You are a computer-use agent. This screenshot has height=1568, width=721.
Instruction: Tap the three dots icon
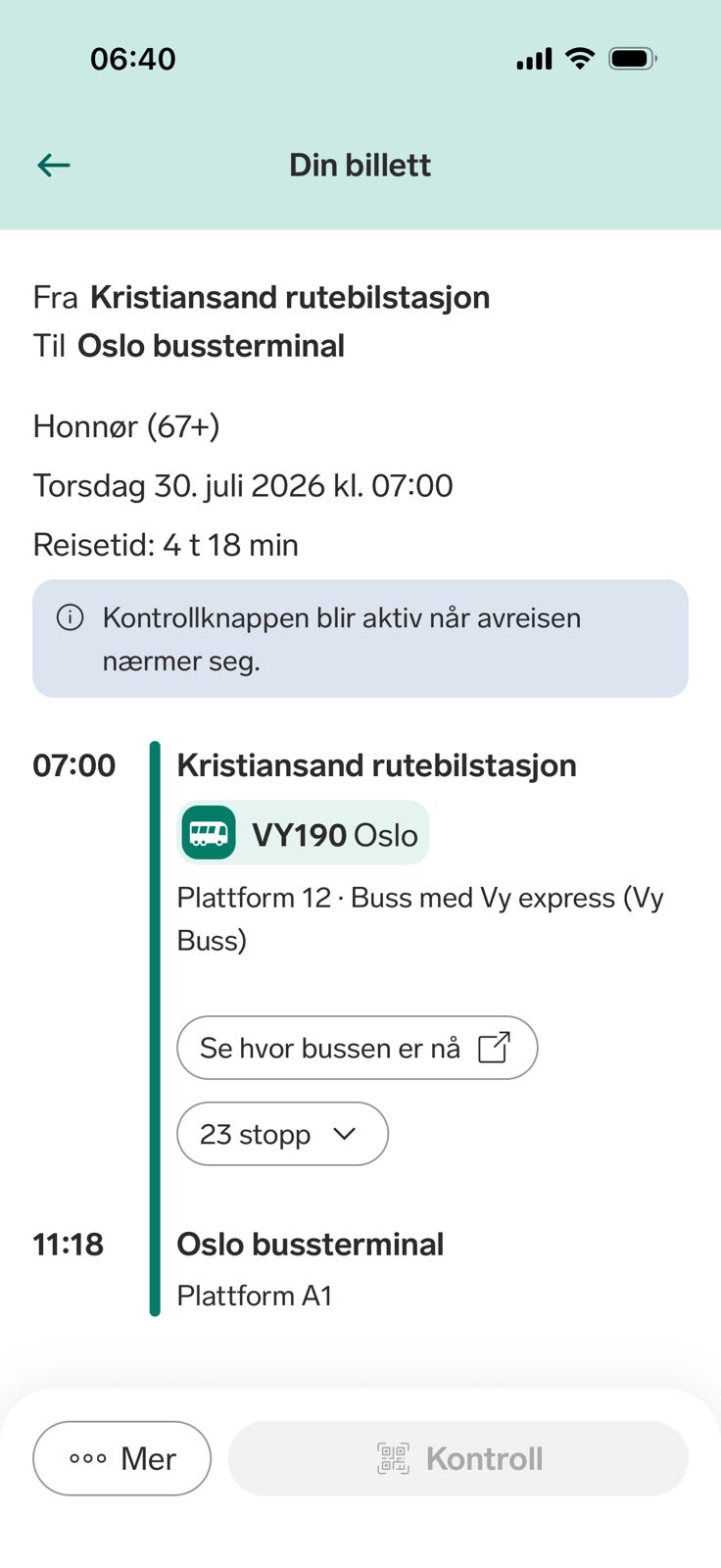[x=88, y=1458]
